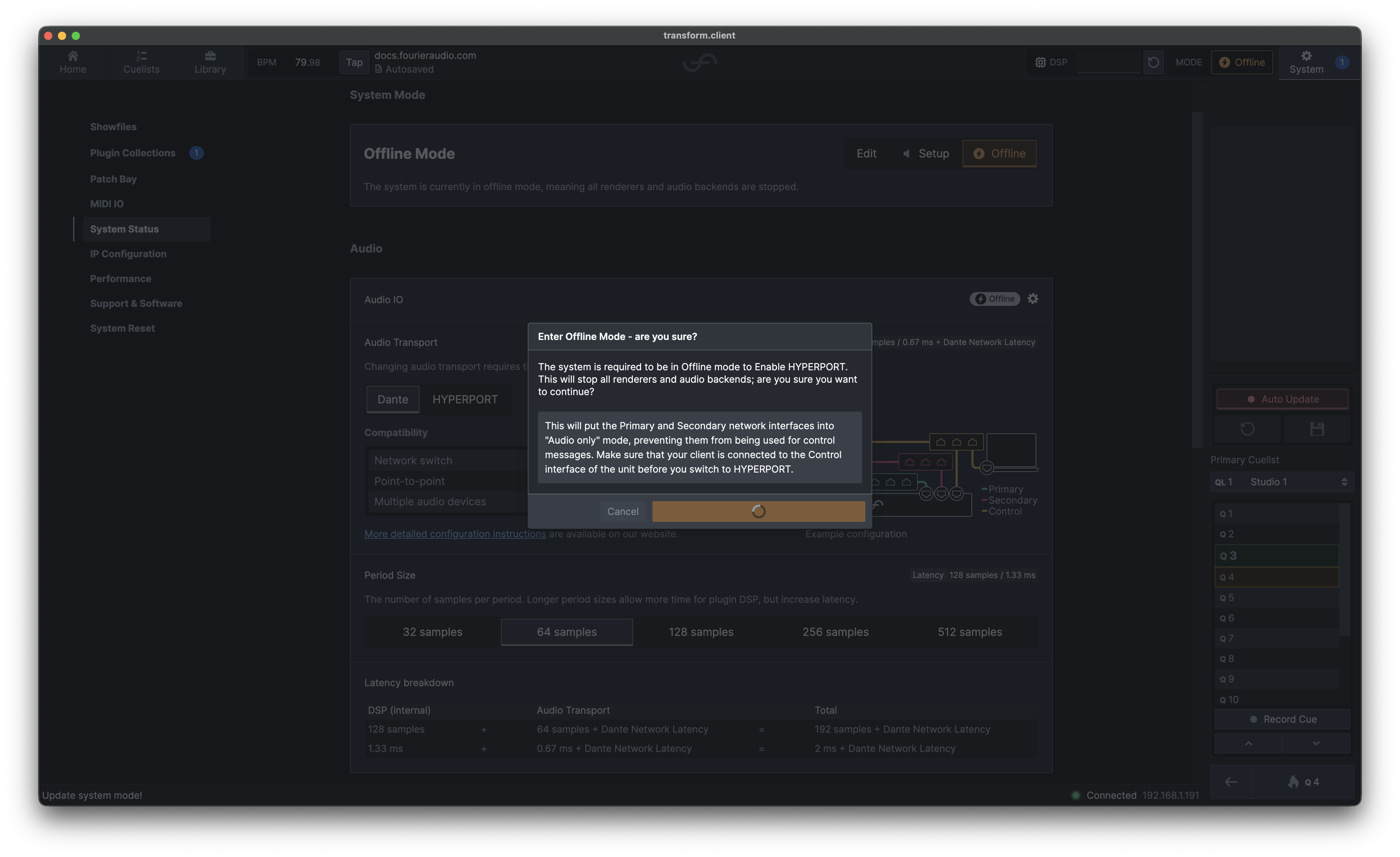Viewport: 1400px width, 857px height.
Task: Open System Reset in sidebar
Action: (x=122, y=328)
